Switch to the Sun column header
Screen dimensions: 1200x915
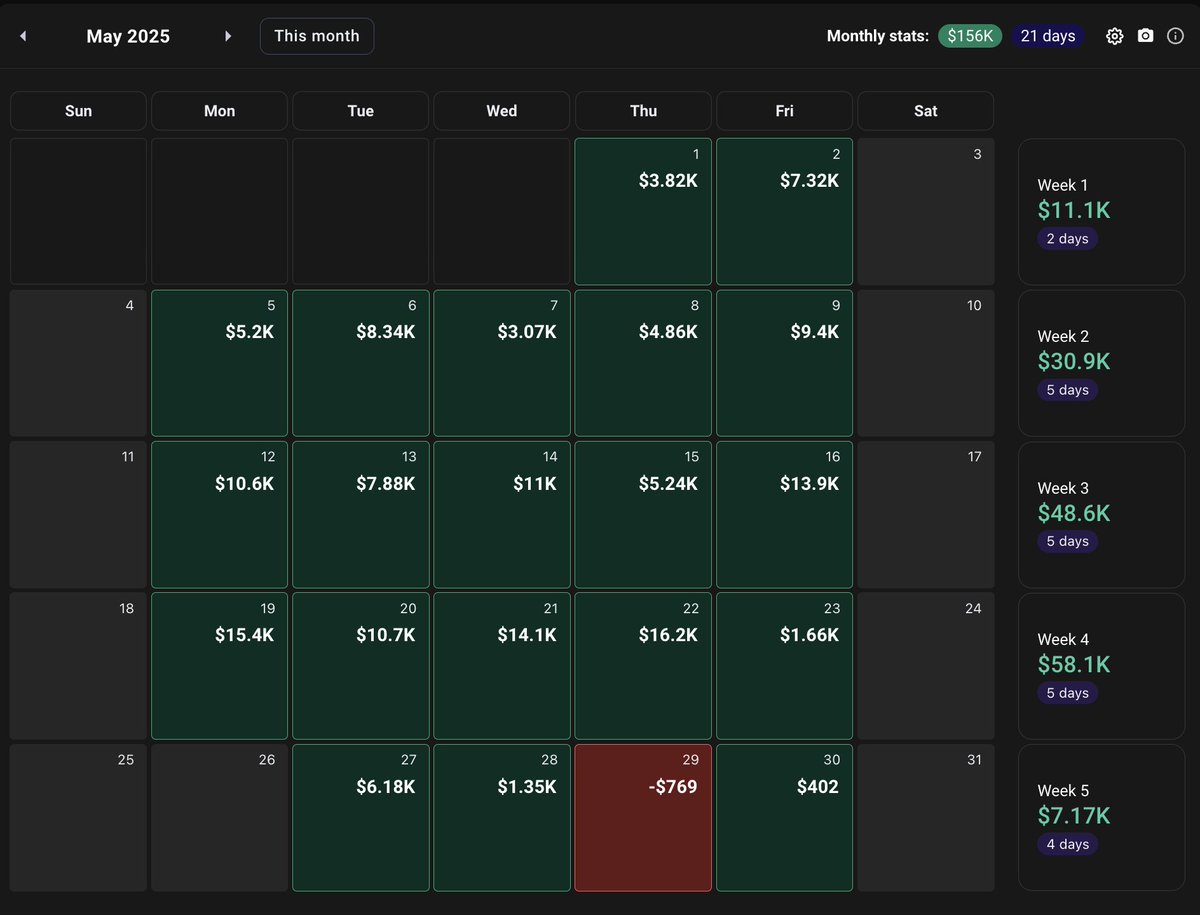[78, 111]
